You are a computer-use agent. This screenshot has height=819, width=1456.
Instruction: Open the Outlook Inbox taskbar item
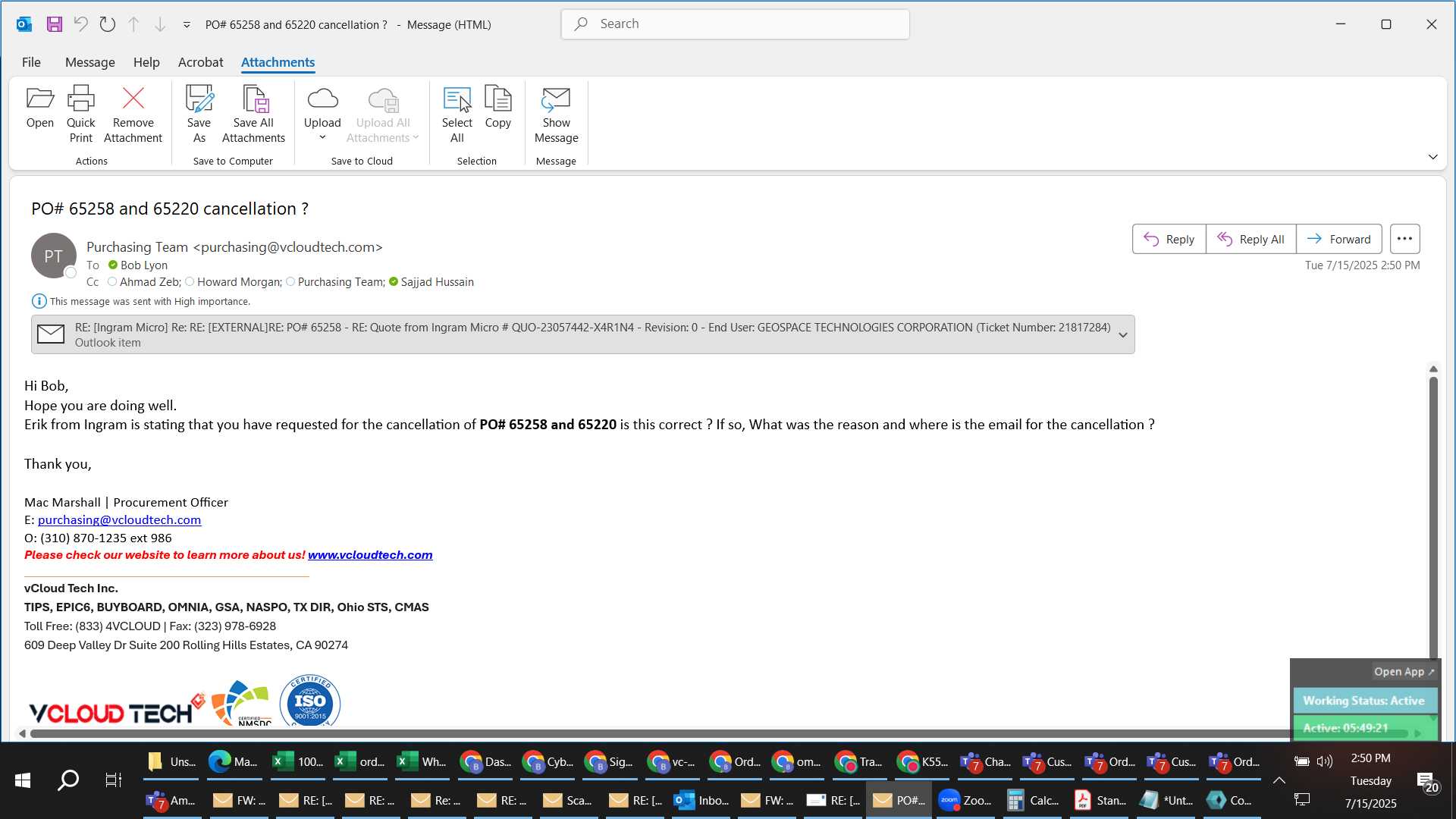point(701,800)
